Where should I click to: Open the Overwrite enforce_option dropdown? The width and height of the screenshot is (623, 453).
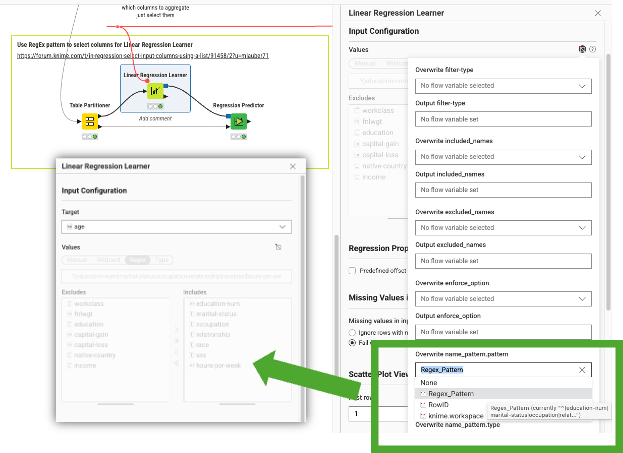(x=504, y=298)
